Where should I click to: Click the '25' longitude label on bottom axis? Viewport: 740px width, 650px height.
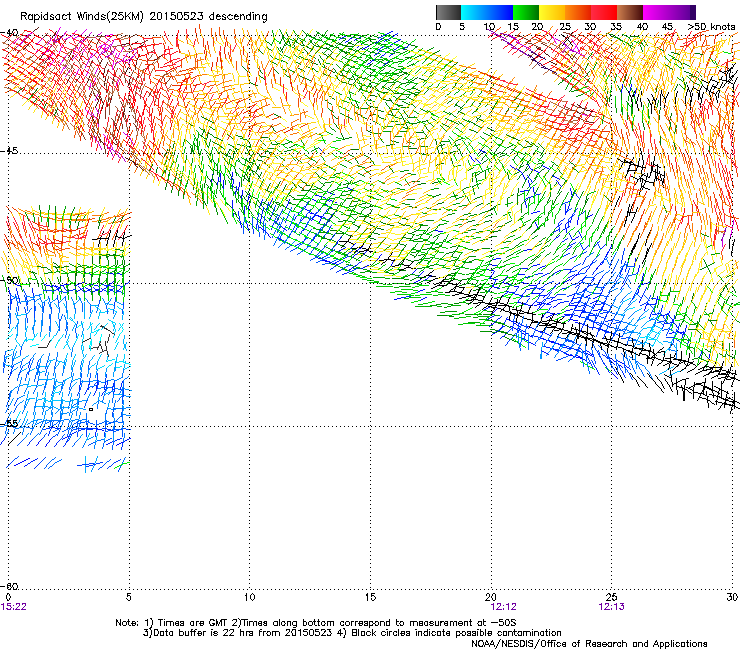pos(612,598)
